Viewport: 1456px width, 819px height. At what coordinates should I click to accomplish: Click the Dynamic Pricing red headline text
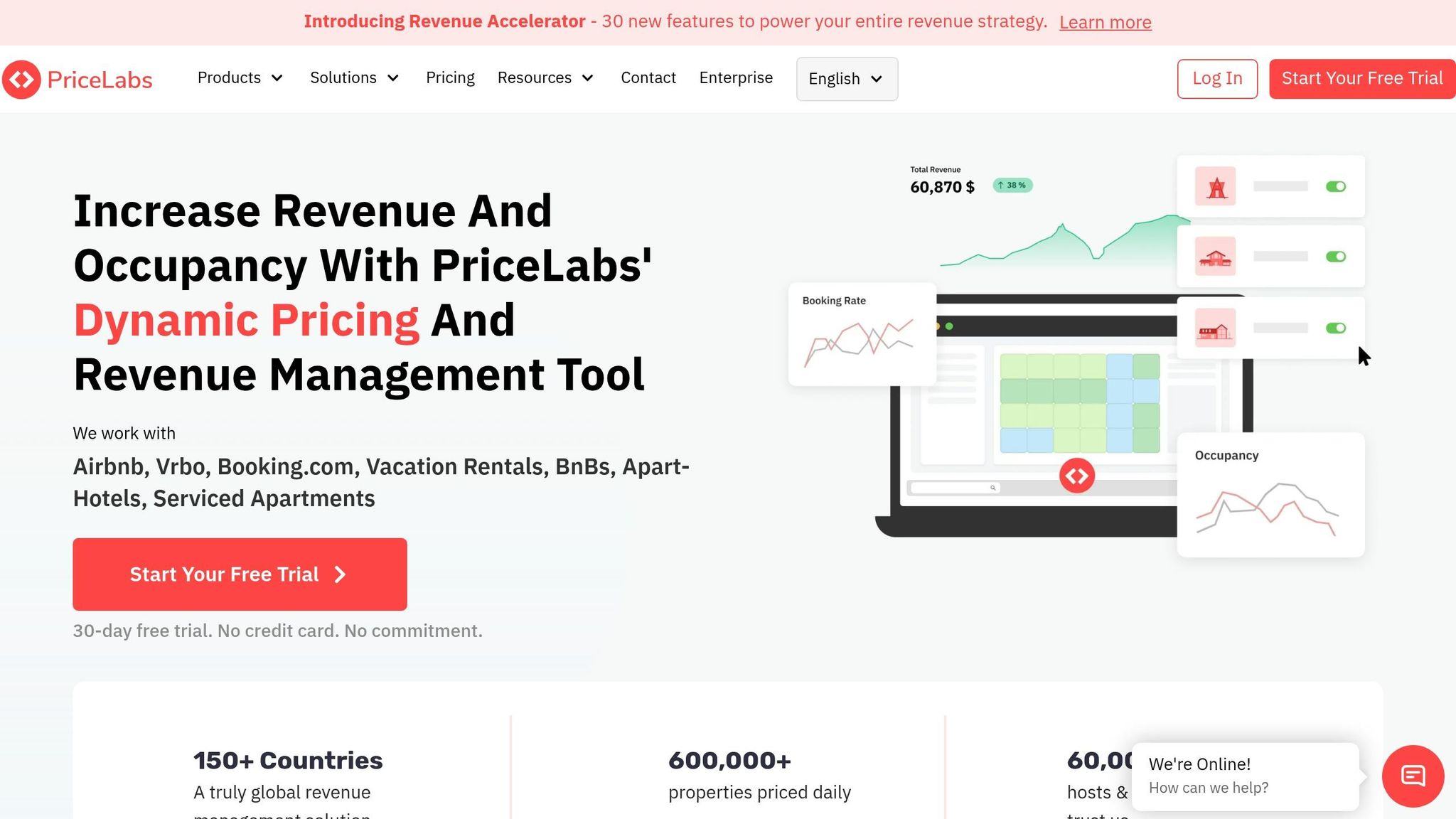(246, 320)
